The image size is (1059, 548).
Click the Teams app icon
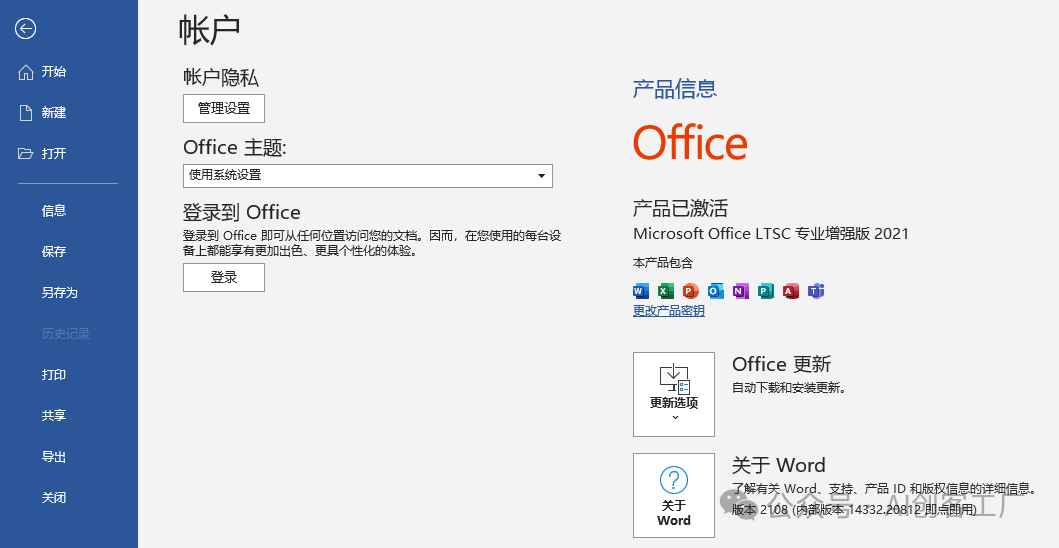[816, 291]
